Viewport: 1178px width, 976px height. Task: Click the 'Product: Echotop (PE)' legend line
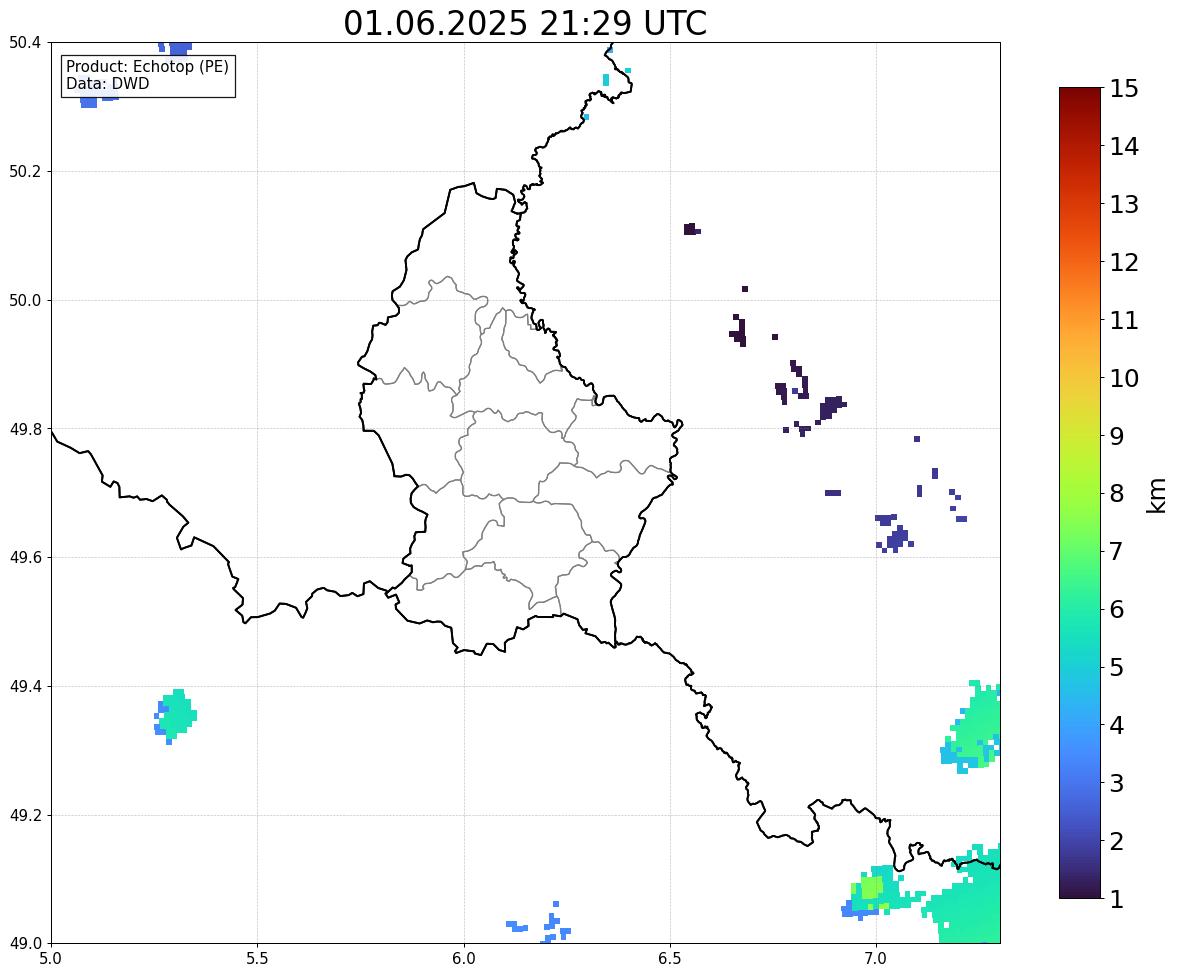point(147,66)
